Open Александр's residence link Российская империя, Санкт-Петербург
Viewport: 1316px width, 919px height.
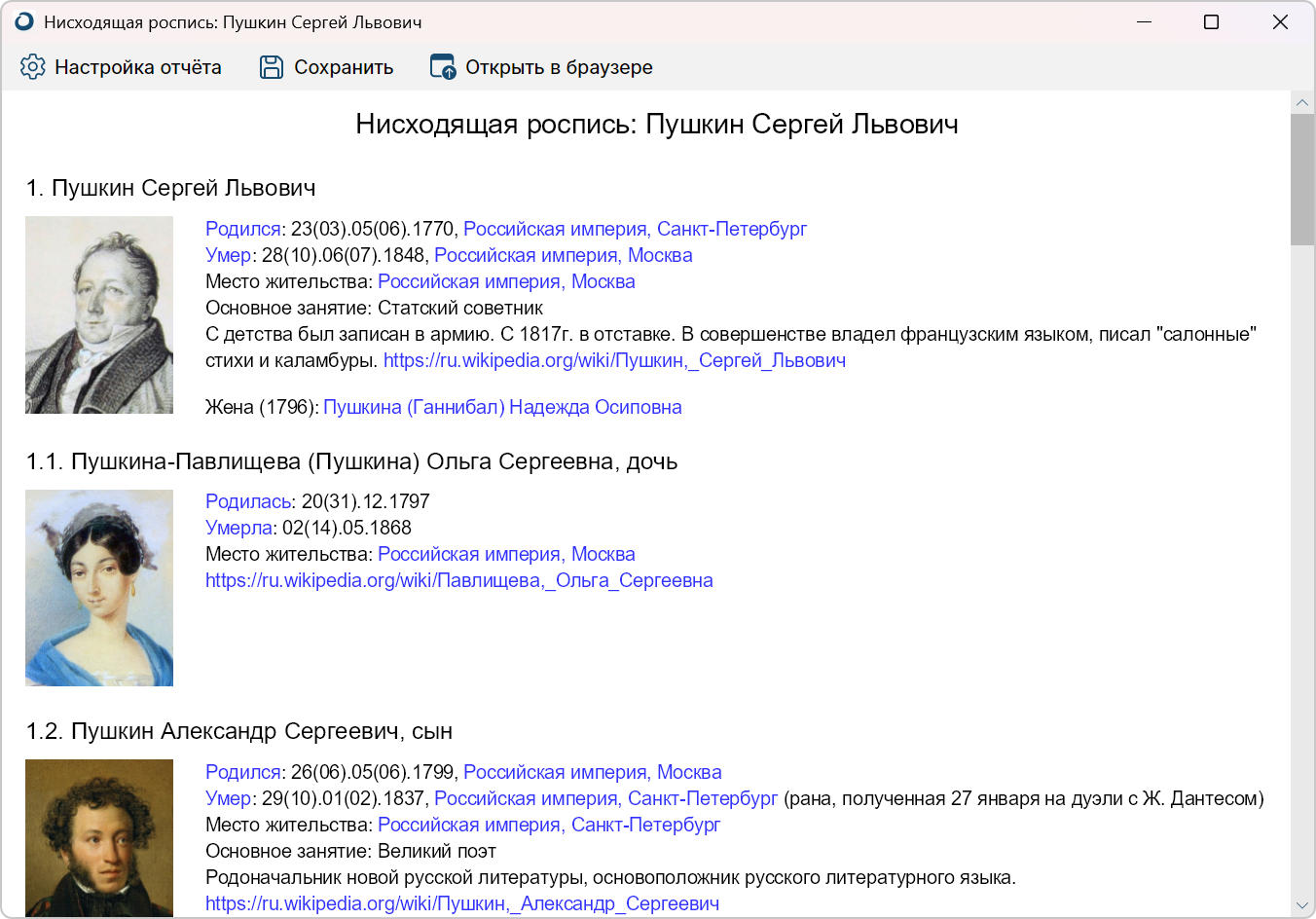(x=549, y=825)
